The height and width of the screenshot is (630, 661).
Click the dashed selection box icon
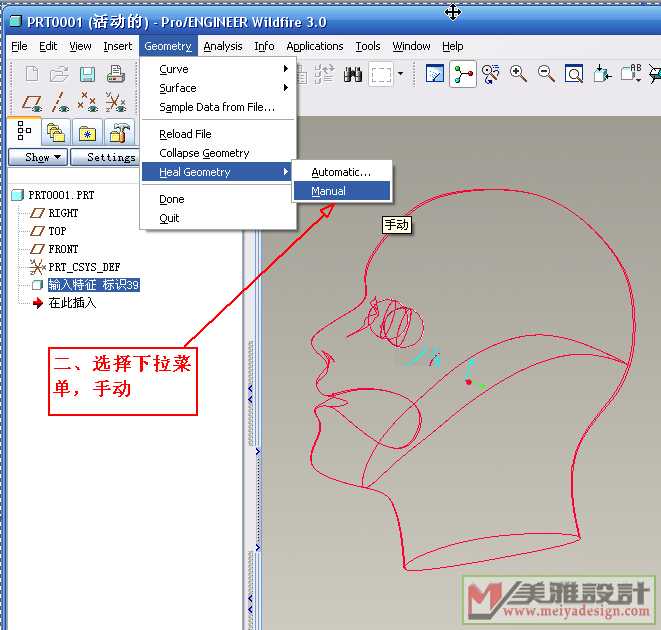click(x=381, y=75)
